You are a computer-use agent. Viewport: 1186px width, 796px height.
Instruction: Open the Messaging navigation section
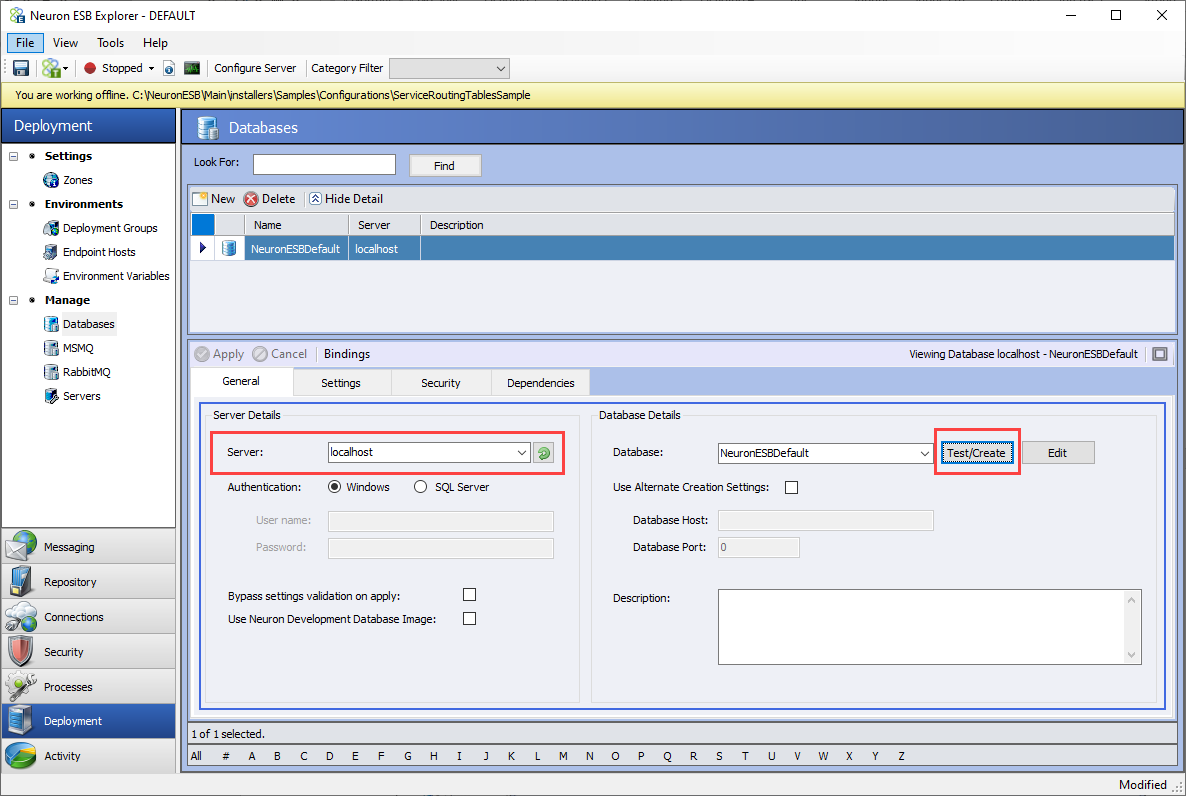(89, 546)
